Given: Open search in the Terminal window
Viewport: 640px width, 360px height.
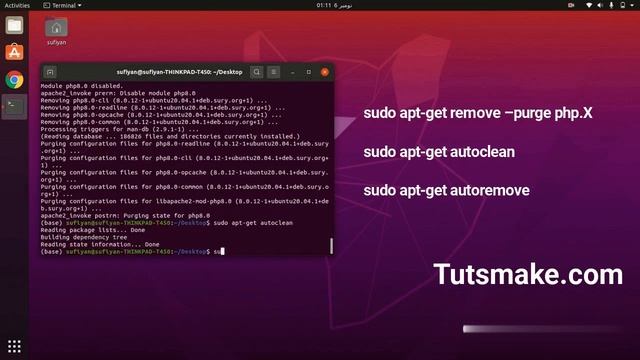Looking at the screenshot, I should [x=257, y=72].
